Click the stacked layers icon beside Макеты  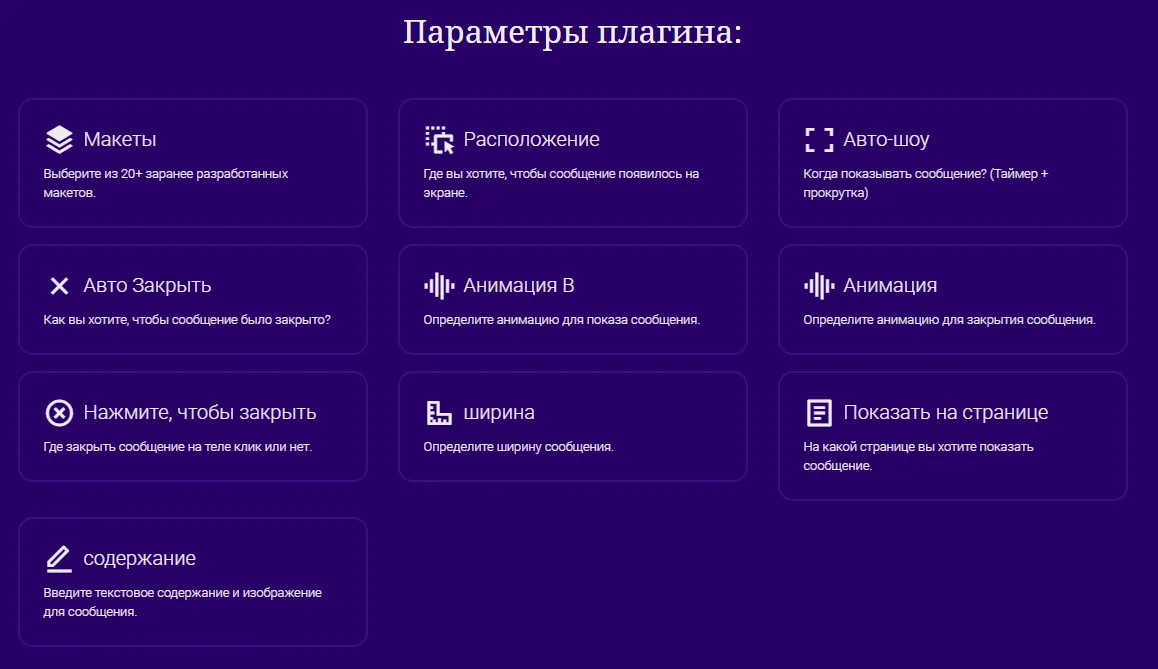(x=59, y=139)
